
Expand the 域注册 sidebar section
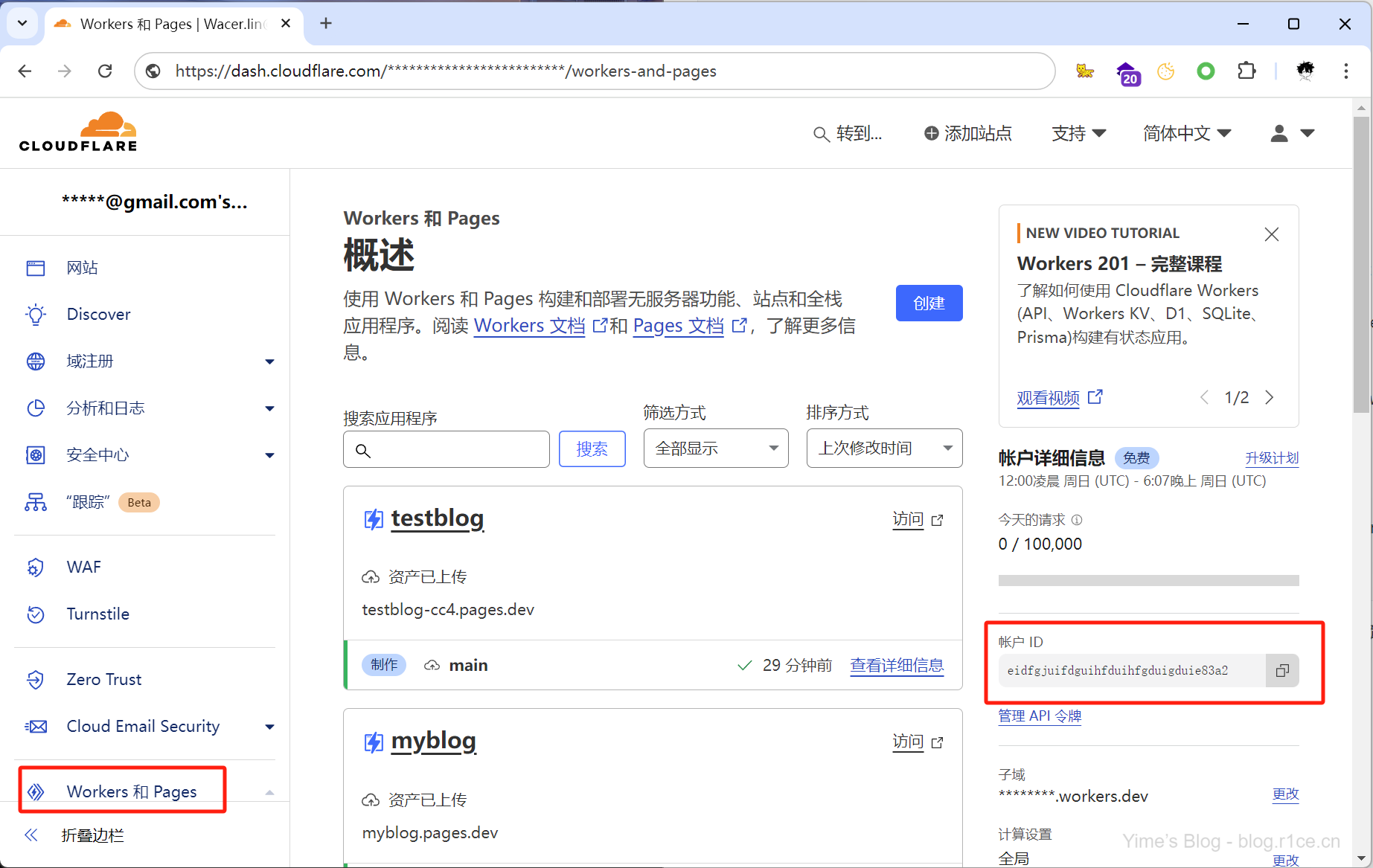tap(269, 361)
